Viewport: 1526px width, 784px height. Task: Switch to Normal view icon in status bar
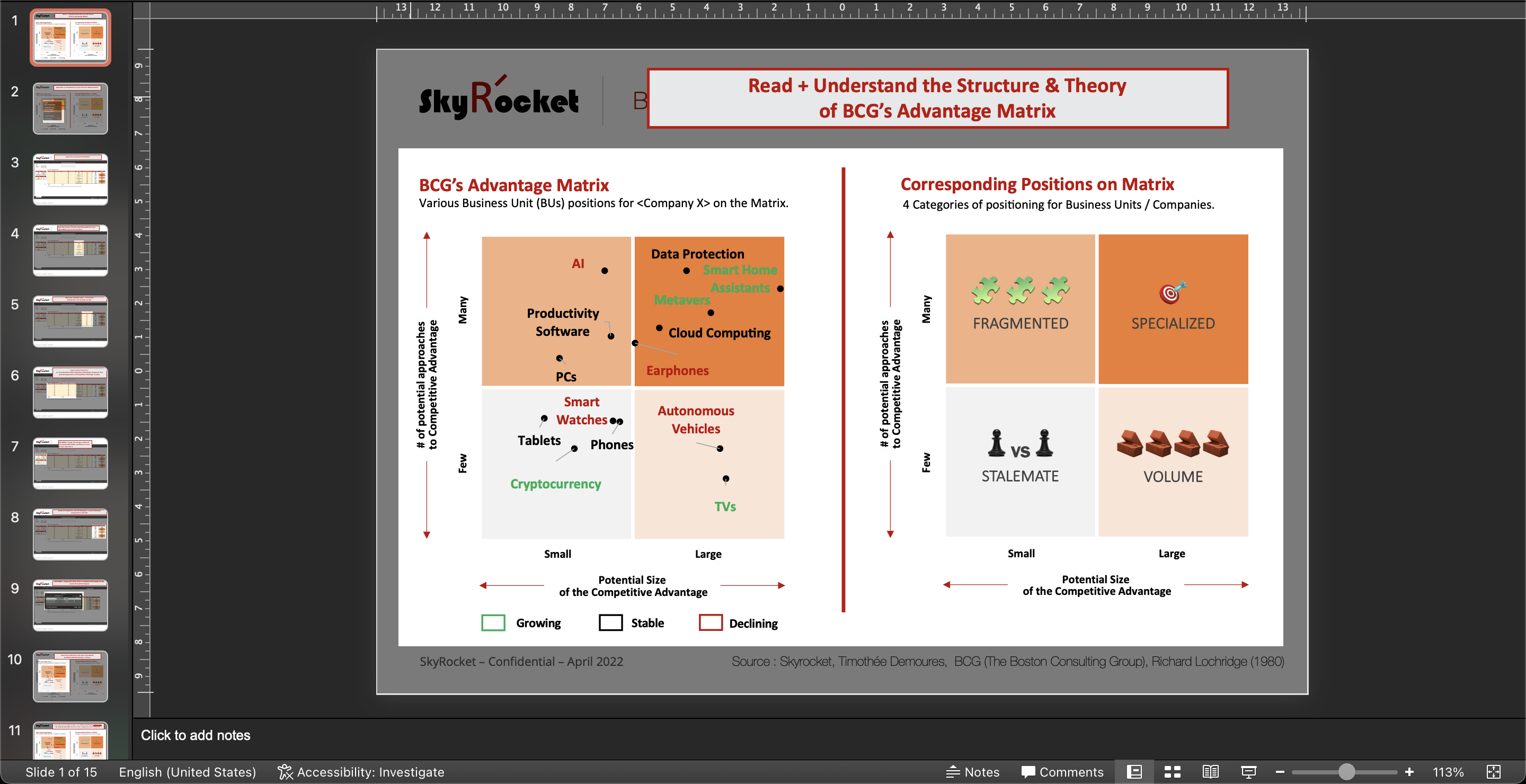tap(1134, 772)
